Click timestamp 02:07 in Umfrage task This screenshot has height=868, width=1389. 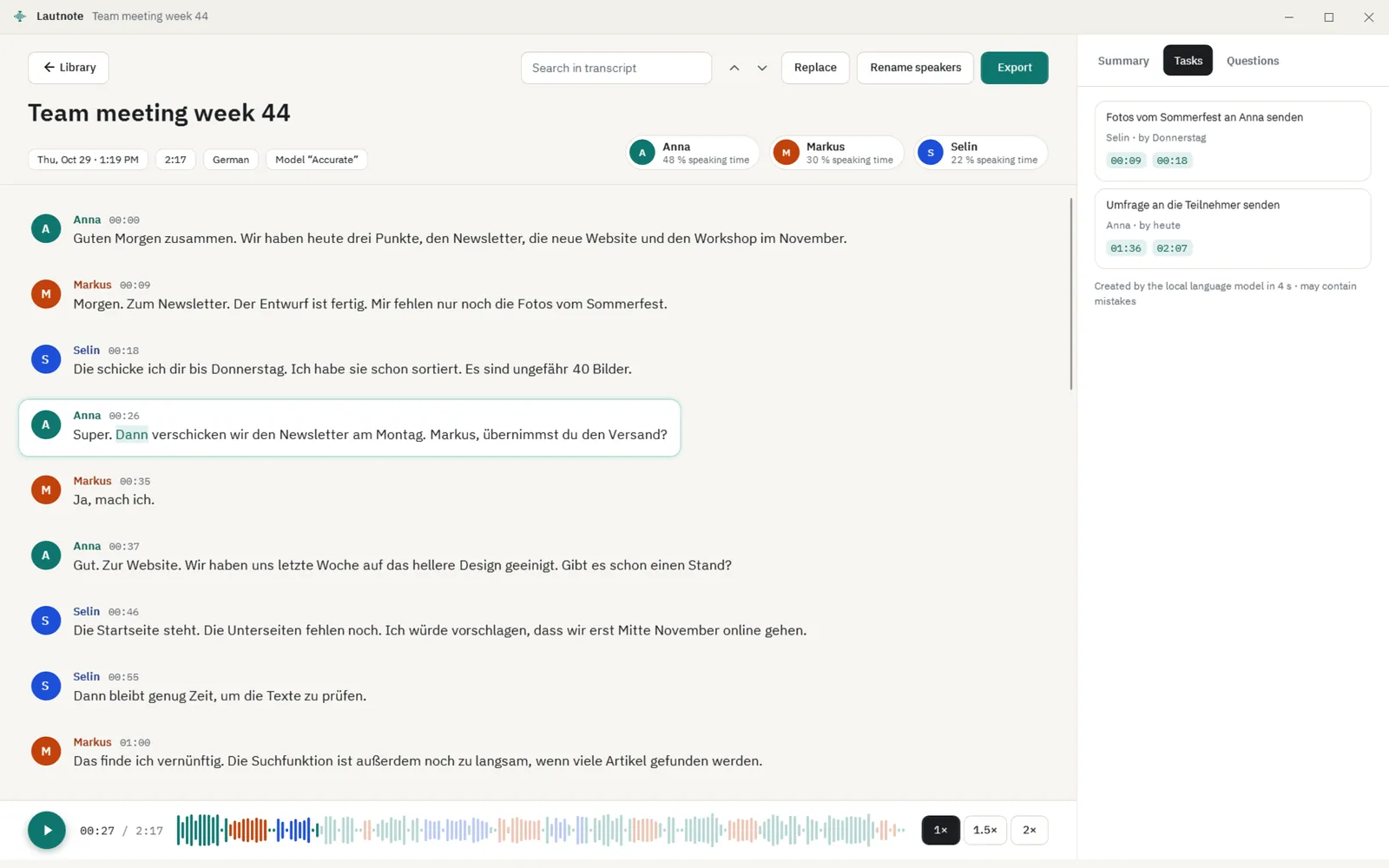coord(1172,248)
